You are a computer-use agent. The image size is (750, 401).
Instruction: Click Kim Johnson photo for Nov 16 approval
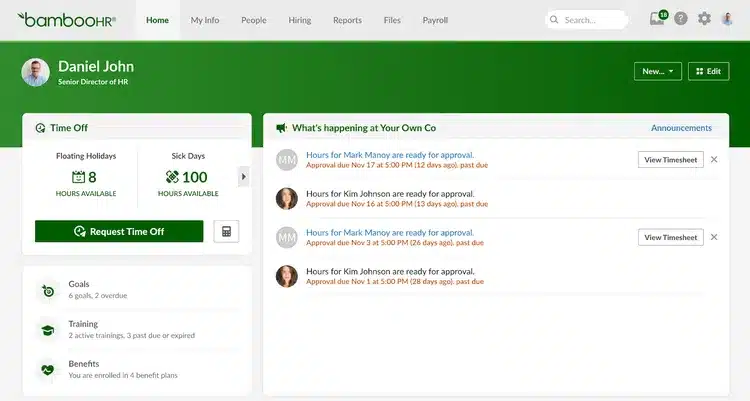click(287, 199)
